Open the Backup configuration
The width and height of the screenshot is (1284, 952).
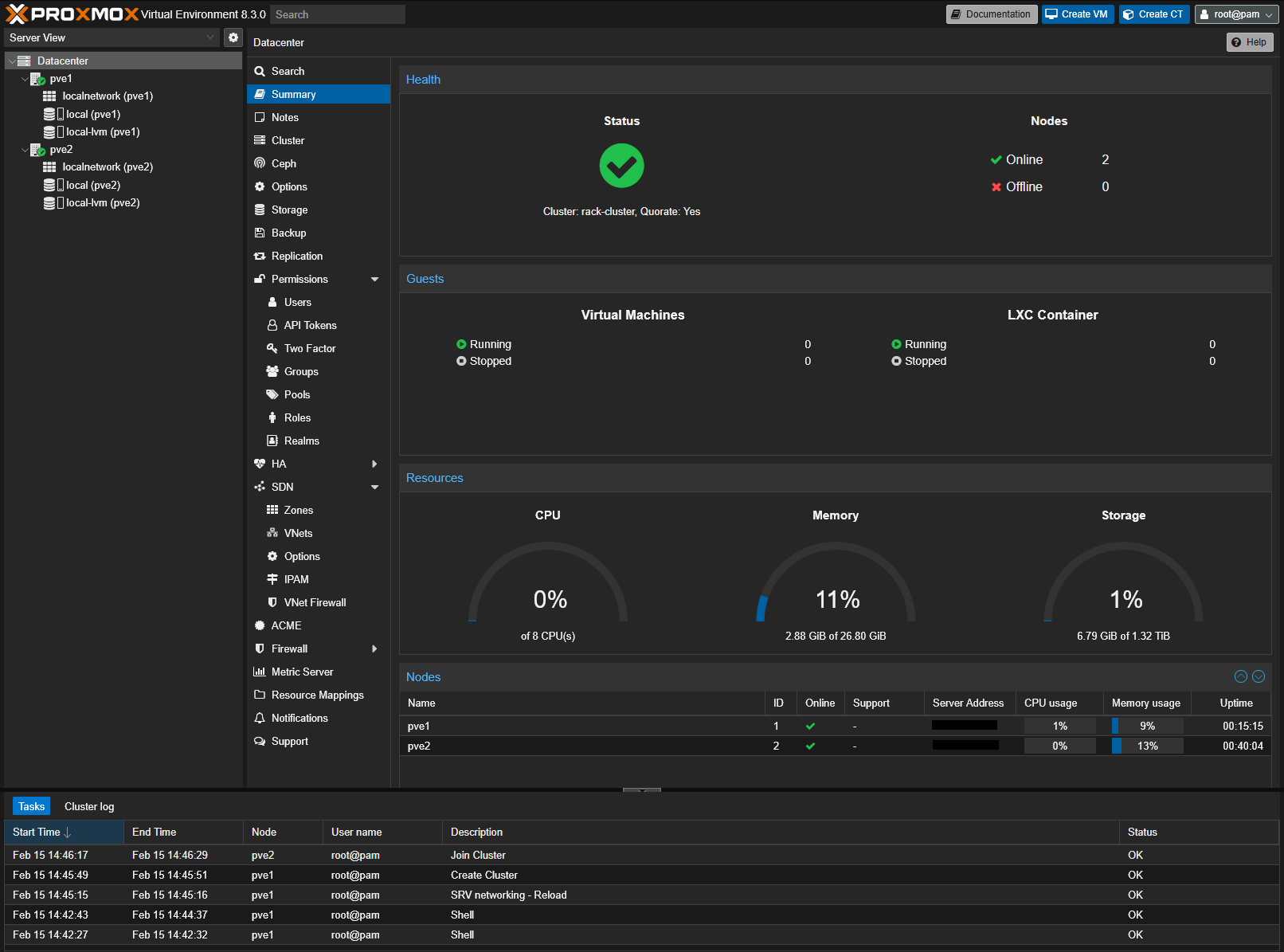tap(288, 233)
